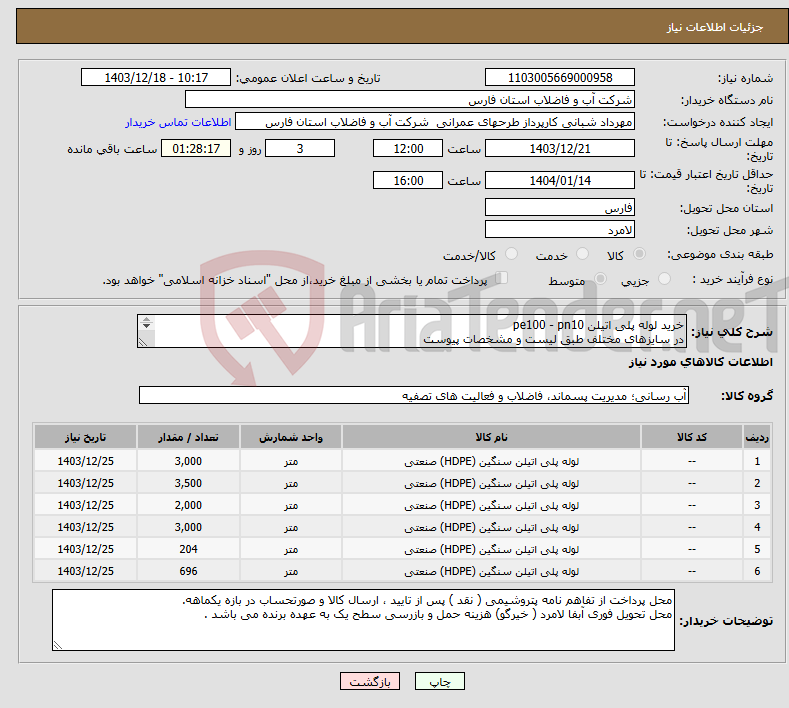
Task: Click the announcement date field 1403/12/18
Action: tap(156, 77)
